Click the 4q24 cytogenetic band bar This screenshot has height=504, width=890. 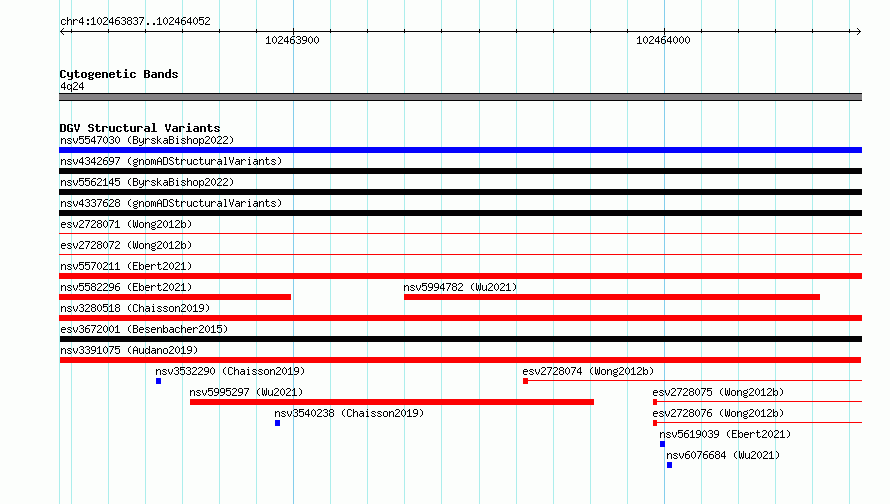(460, 97)
